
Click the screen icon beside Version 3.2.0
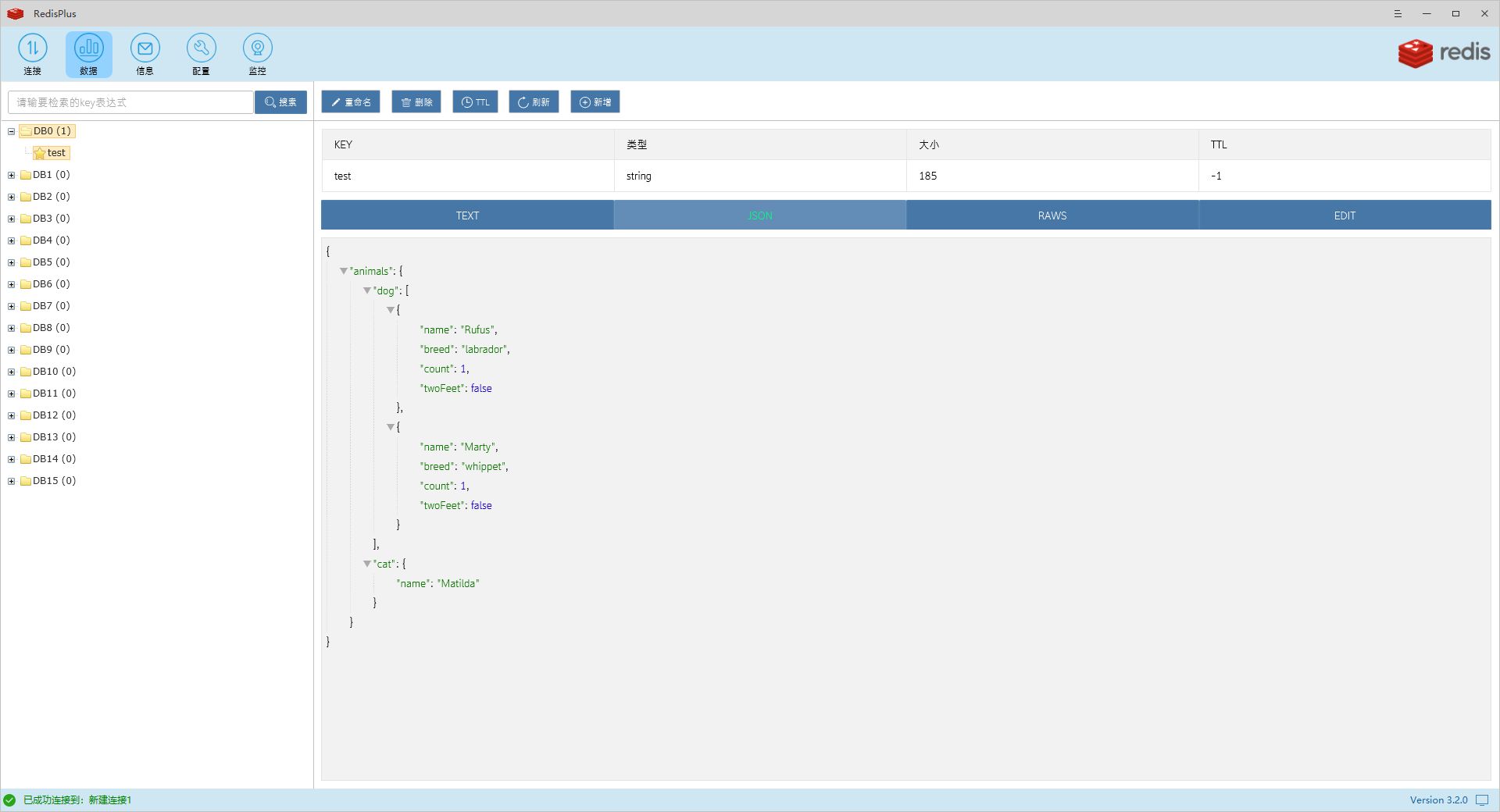point(1481,800)
